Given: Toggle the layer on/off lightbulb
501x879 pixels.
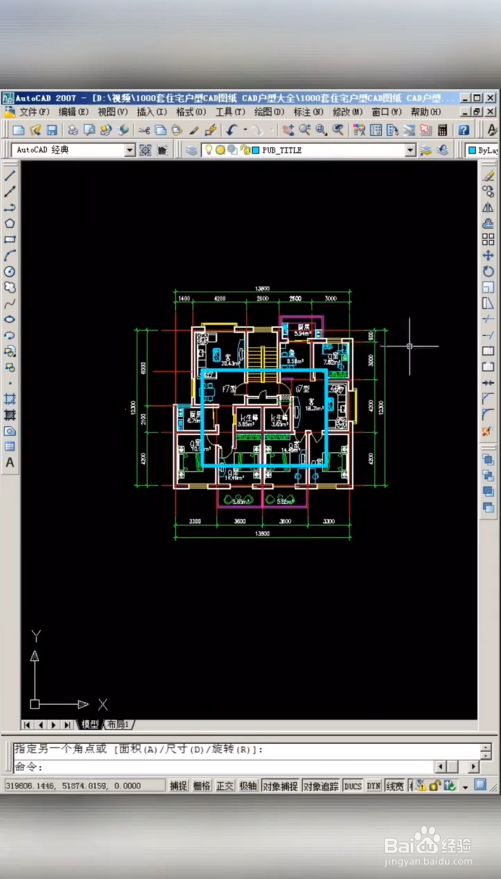Looking at the screenshot, I should [x=208, y=150].
